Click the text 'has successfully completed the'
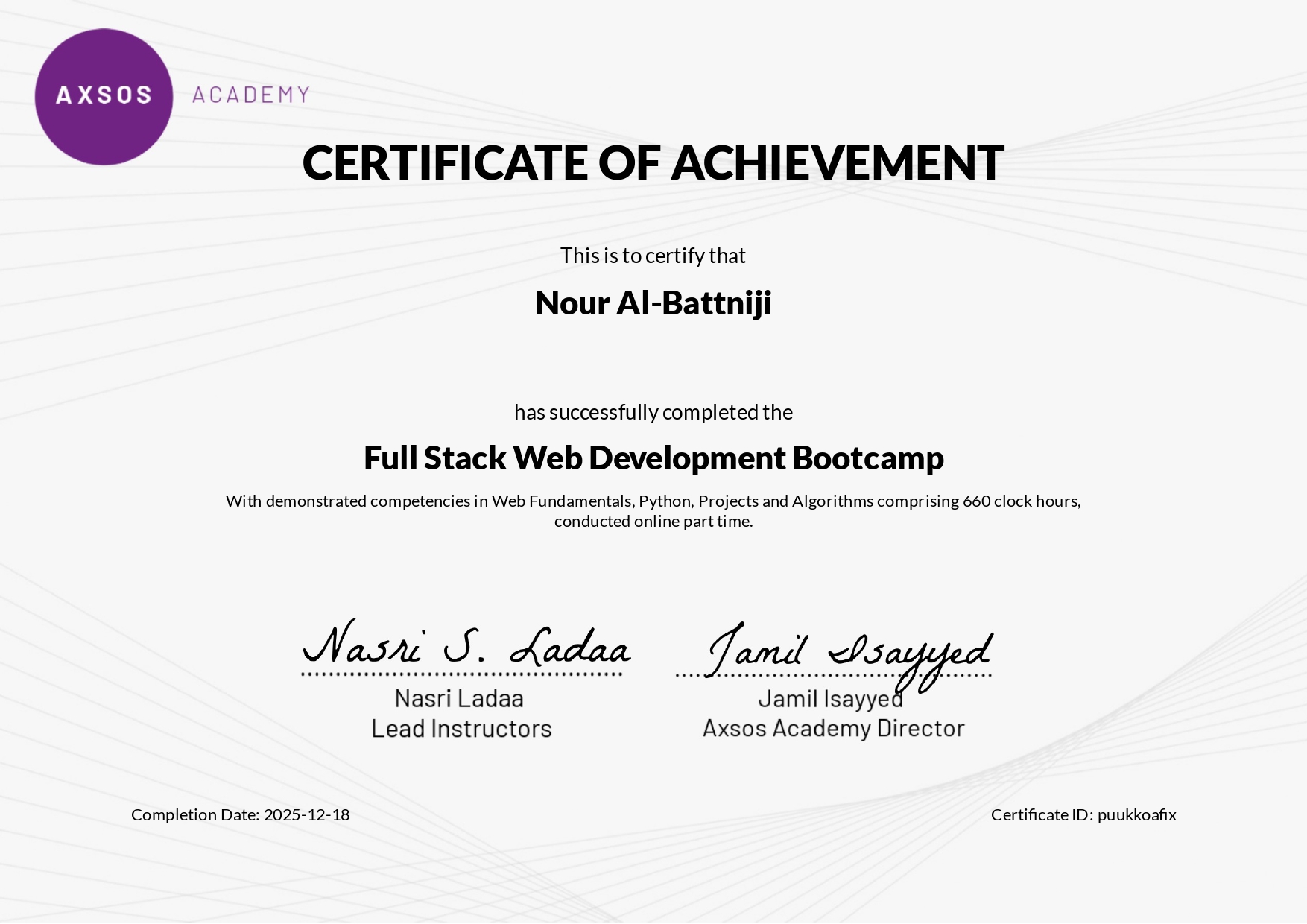This screenshot has height=924, width=1307. tap(653, 412)
